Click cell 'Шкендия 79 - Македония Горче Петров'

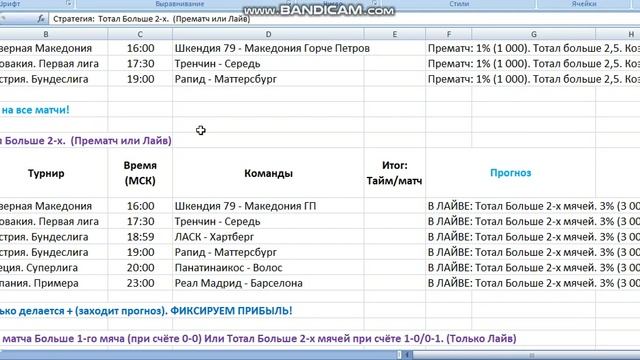(x=268, y=48)
